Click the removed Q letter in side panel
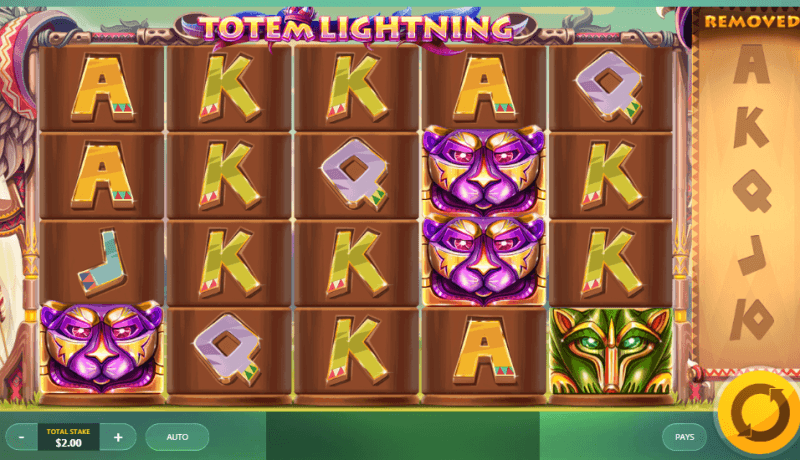Viewport: 800px width, 460px height. point(753,190)
